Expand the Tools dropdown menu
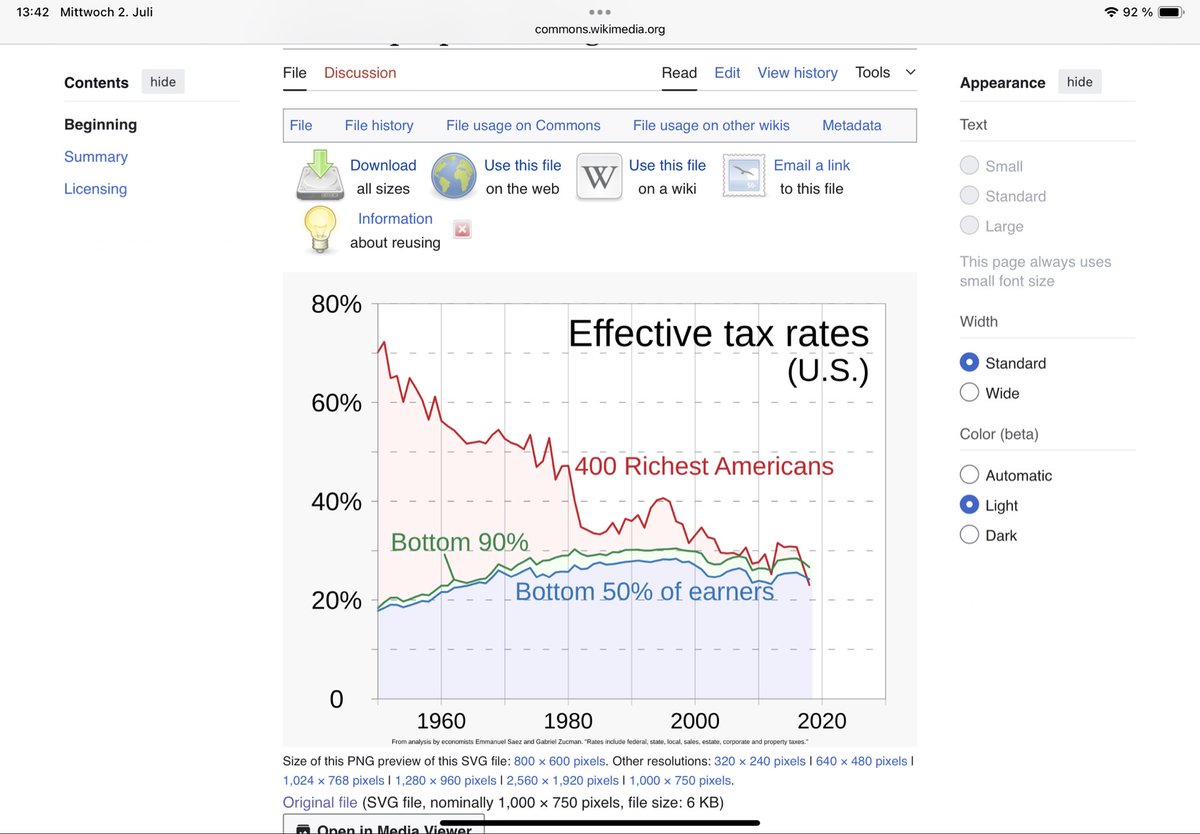Image resolution: width=1200 pixels, height=834 pixels. pyautogui.click(x=885, y=72)
